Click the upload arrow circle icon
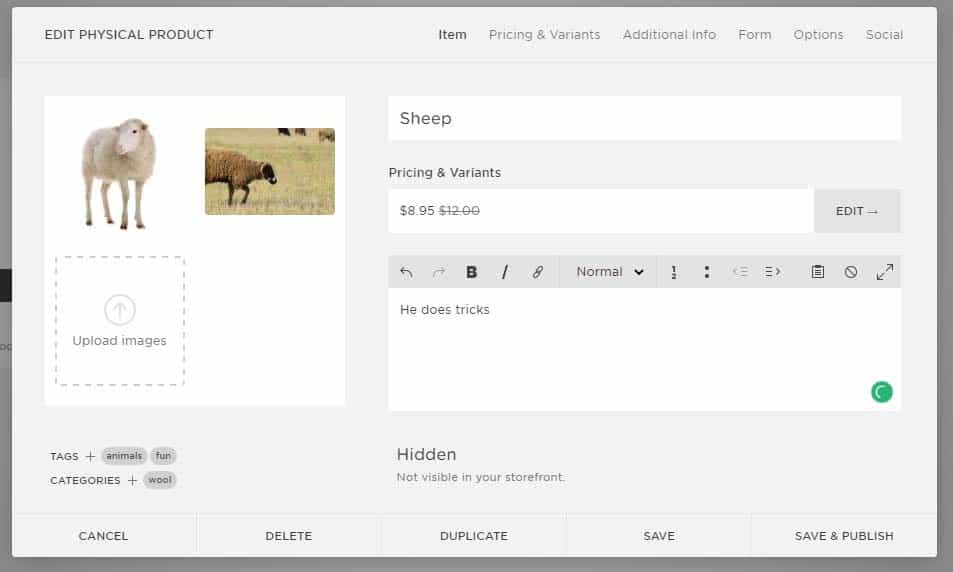 tap(120, 310)
